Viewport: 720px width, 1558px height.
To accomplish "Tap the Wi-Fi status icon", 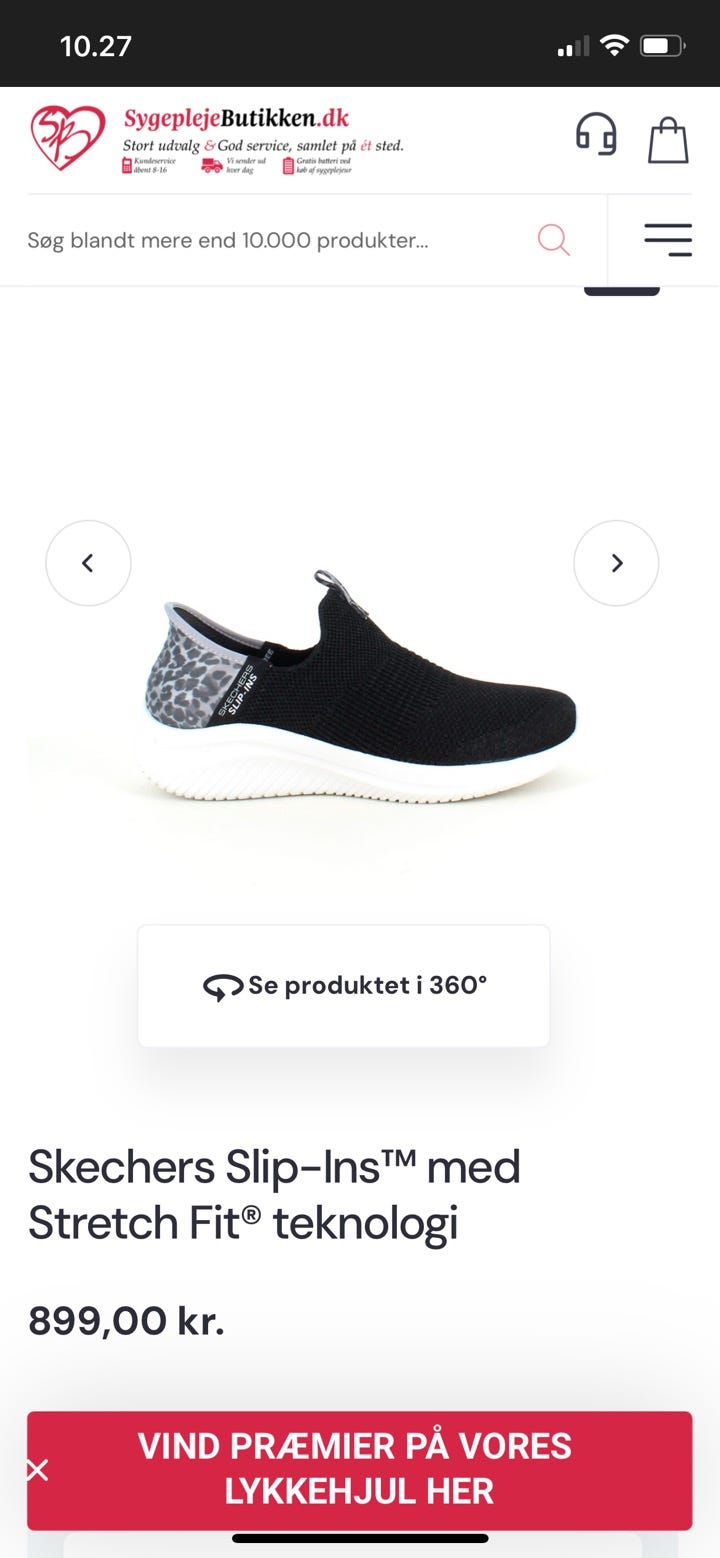I will [614, 46].
